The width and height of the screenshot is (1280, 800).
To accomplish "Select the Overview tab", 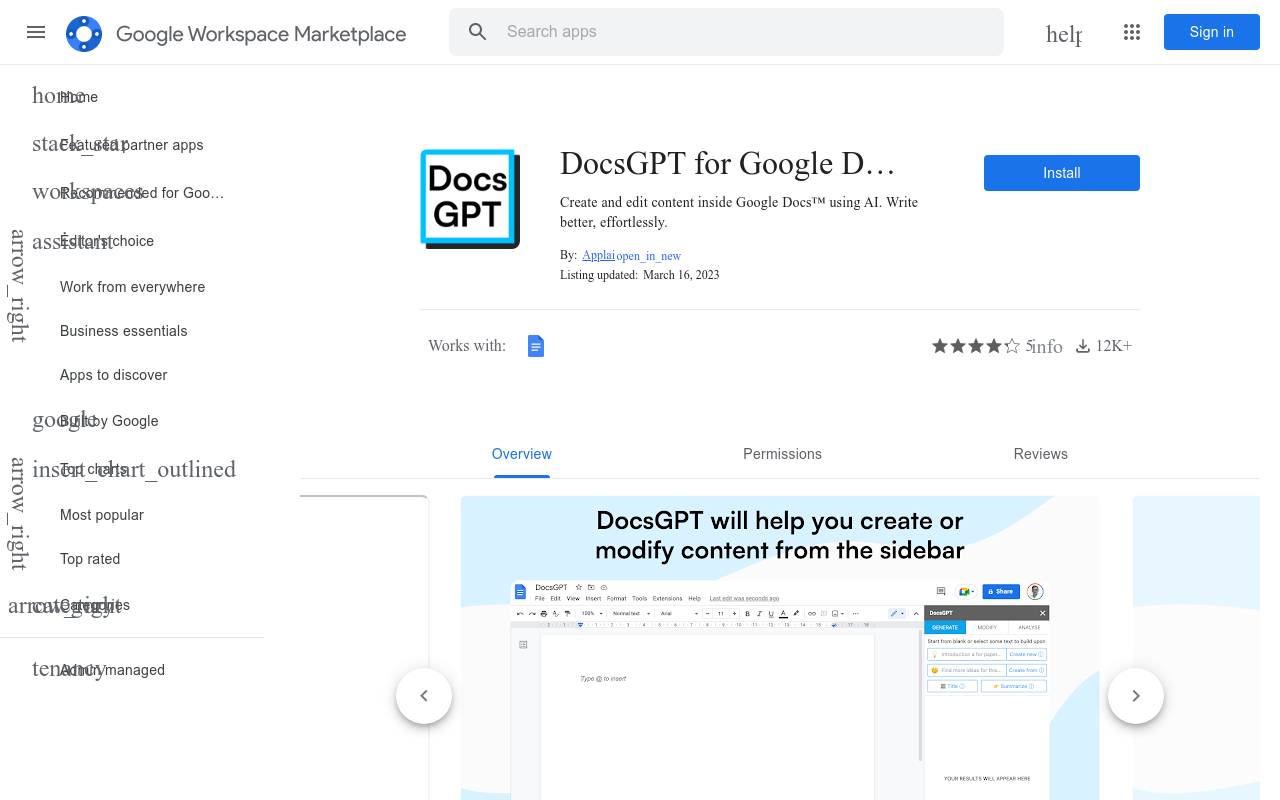I will (522, 454).
